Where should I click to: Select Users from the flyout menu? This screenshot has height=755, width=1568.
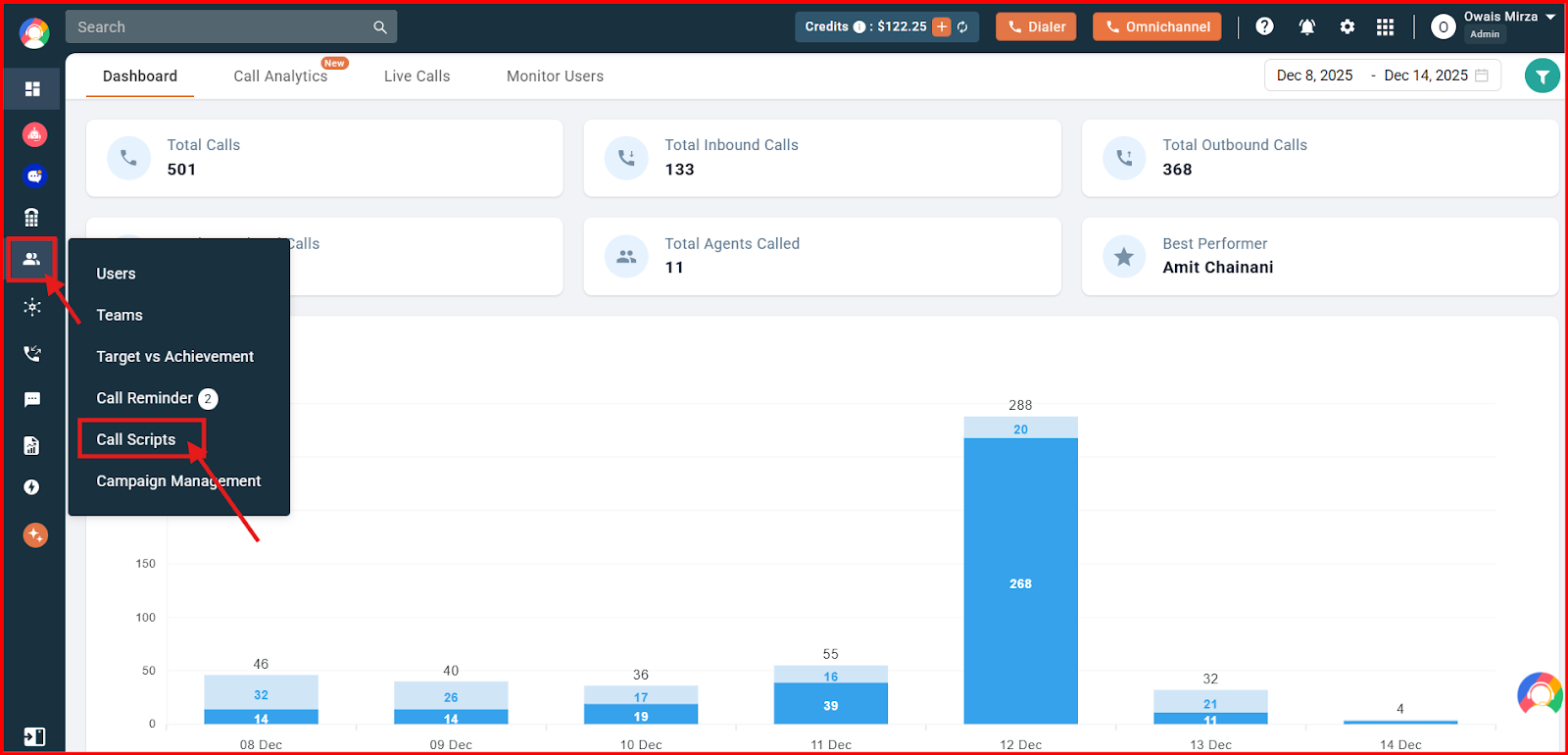click(116, 274)
